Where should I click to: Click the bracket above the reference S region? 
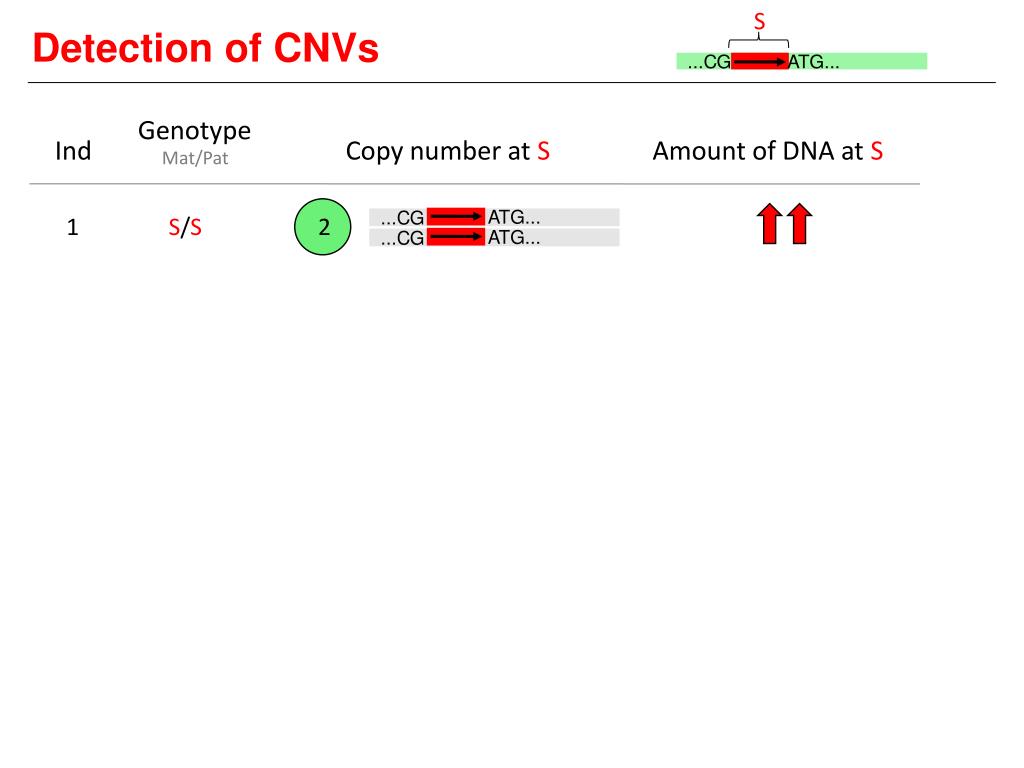(x=759, y=42)
